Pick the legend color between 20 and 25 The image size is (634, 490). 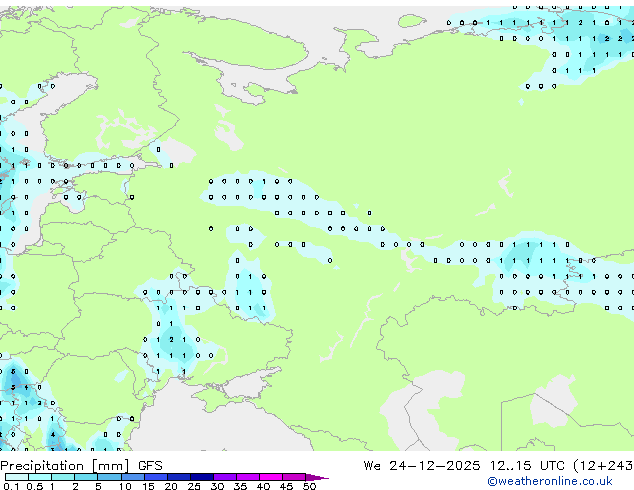click(x=179, y=477)
